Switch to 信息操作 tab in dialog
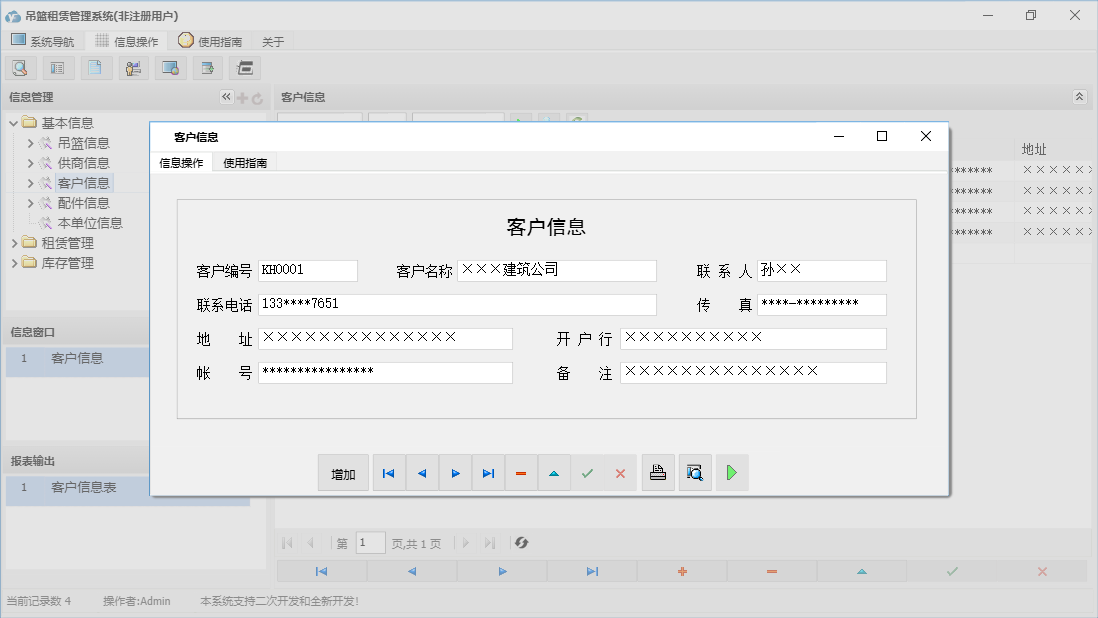 click(181, 163)
